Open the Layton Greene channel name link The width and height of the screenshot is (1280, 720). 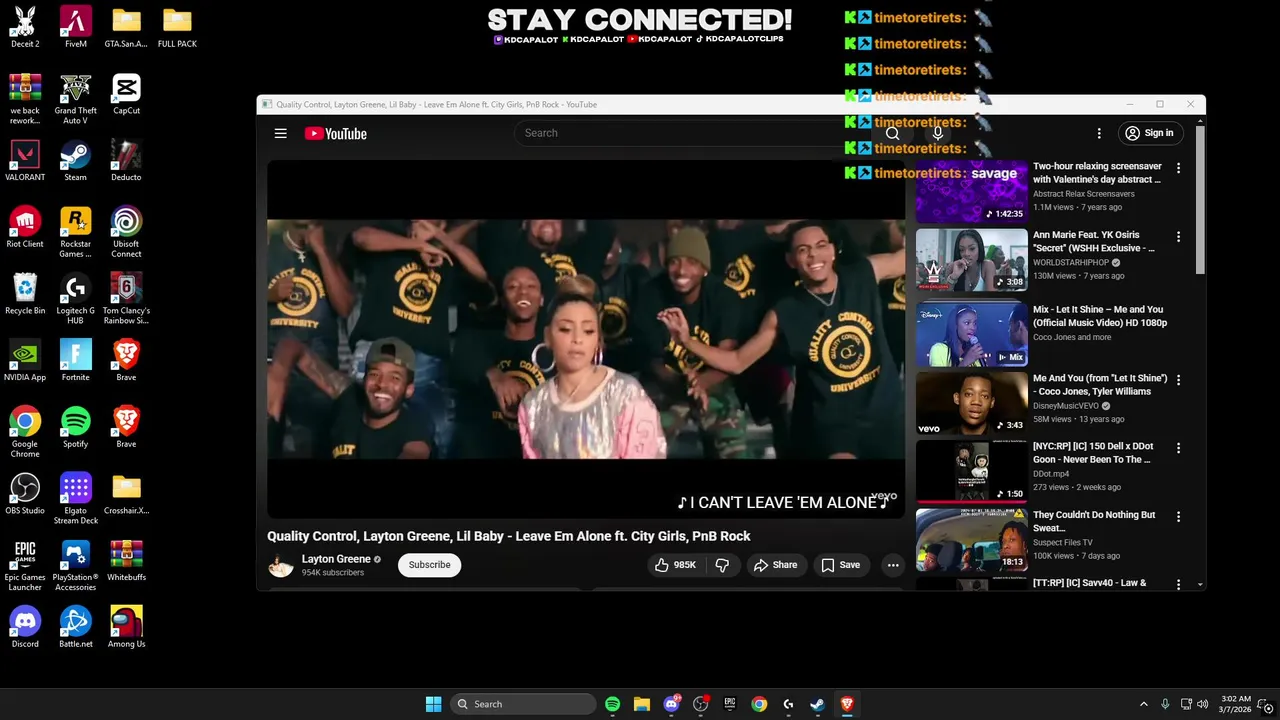click(336, 559)
